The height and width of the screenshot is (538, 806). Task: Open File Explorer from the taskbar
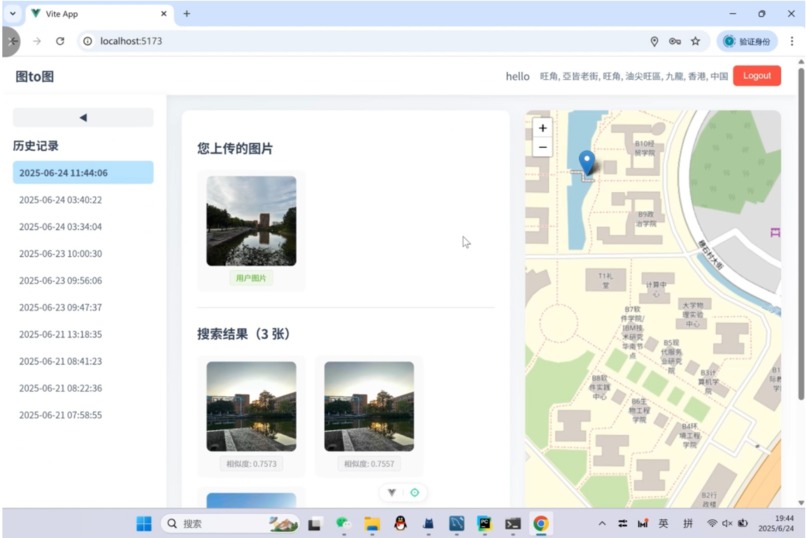(x=372, y=524)
